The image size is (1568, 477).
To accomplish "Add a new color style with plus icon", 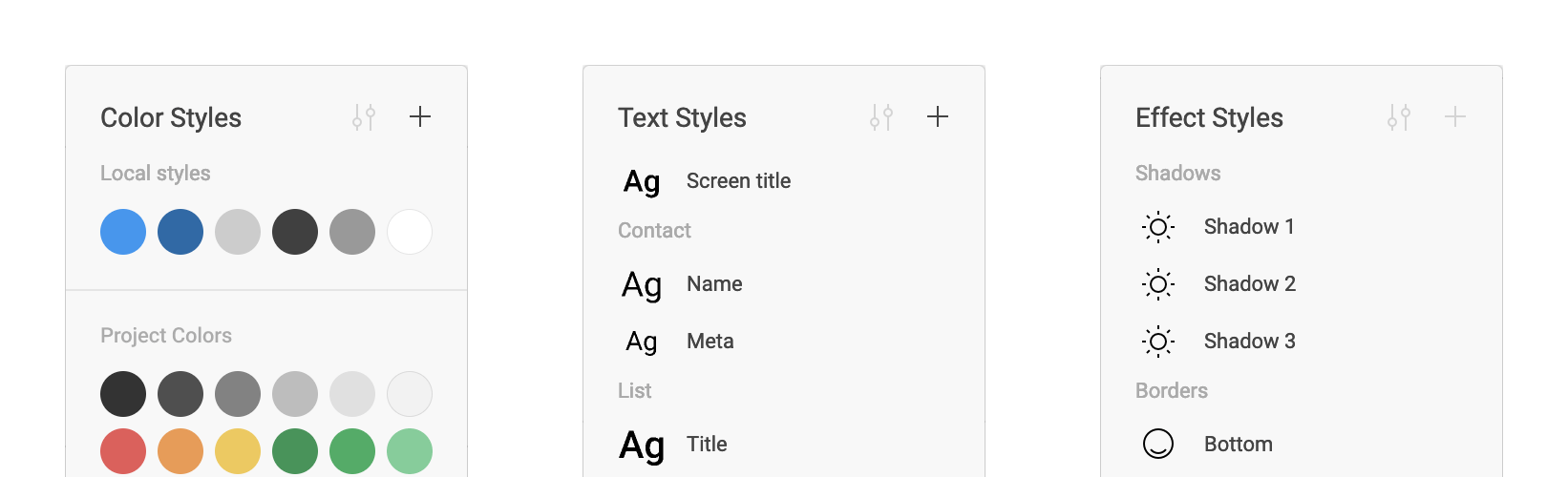I will [x=420, y=116].
